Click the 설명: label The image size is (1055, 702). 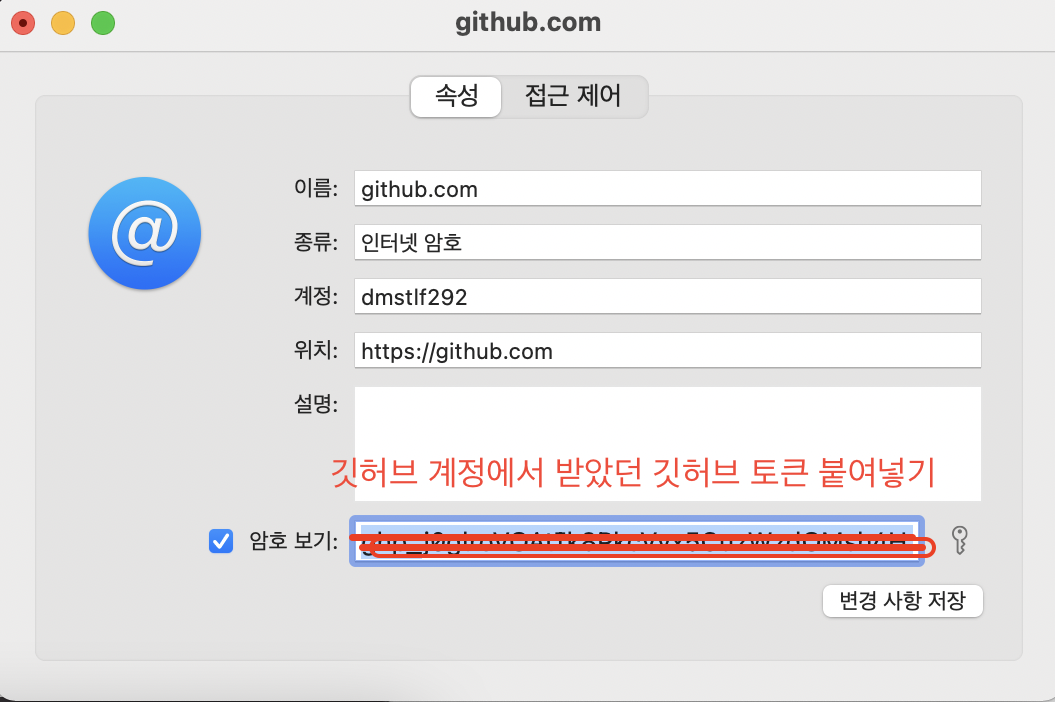click(316, 404)
